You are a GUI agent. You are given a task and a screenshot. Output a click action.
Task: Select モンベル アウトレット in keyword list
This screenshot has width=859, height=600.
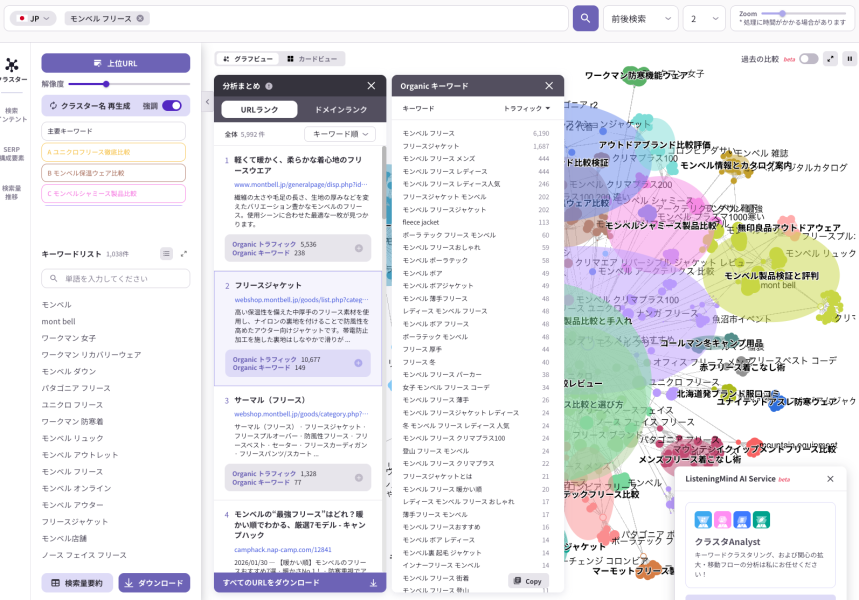80,455
